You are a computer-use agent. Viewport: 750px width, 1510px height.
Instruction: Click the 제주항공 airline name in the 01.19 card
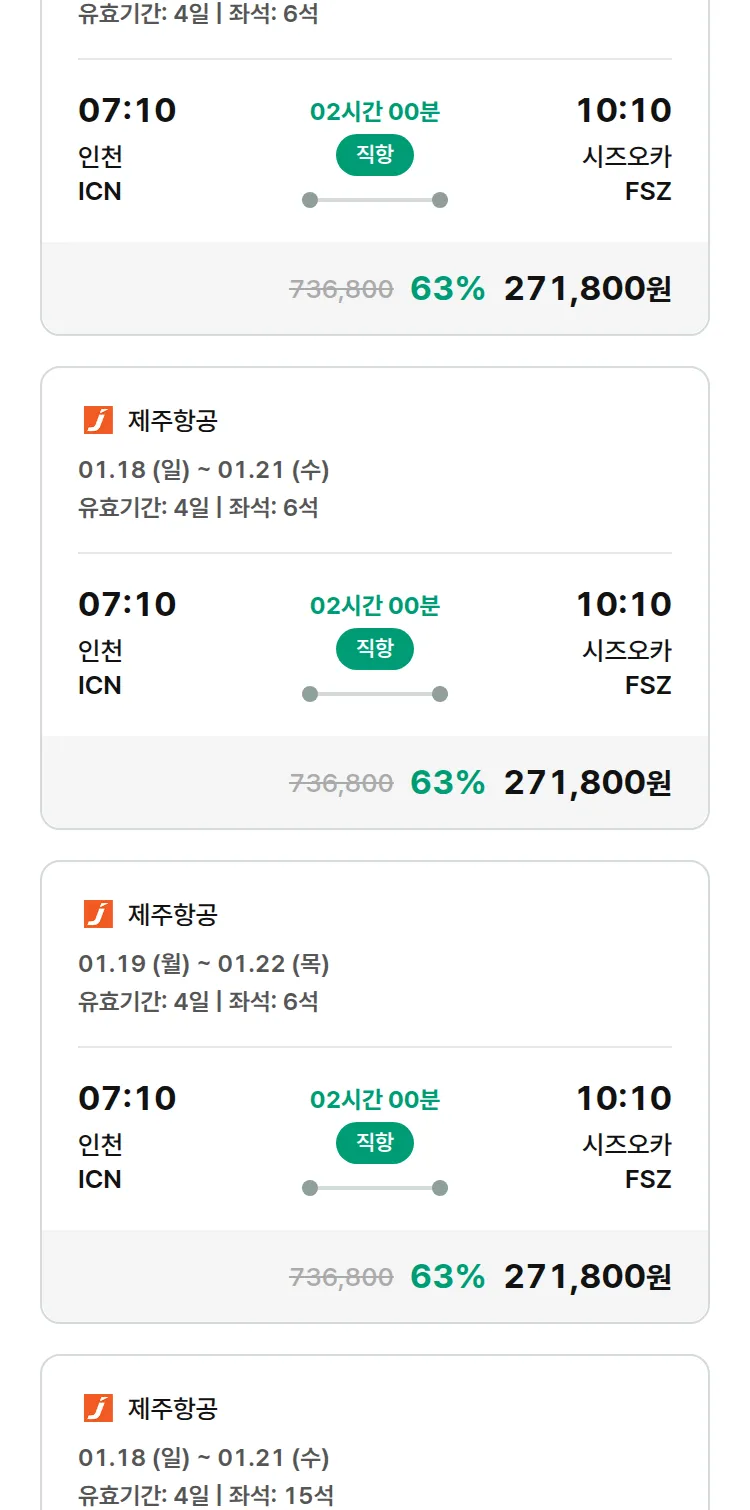172,914
